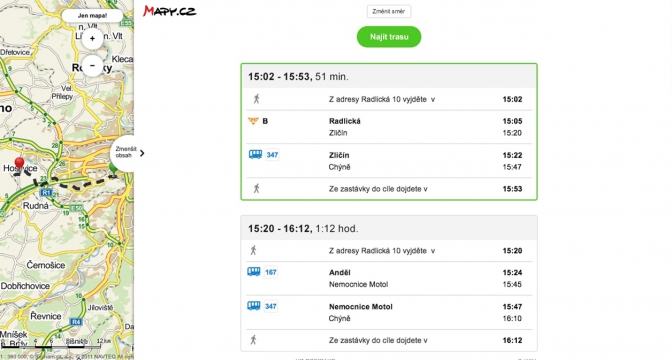
Task: Click the bus icon for Anděl connection
Action: (x=254, y=272)
